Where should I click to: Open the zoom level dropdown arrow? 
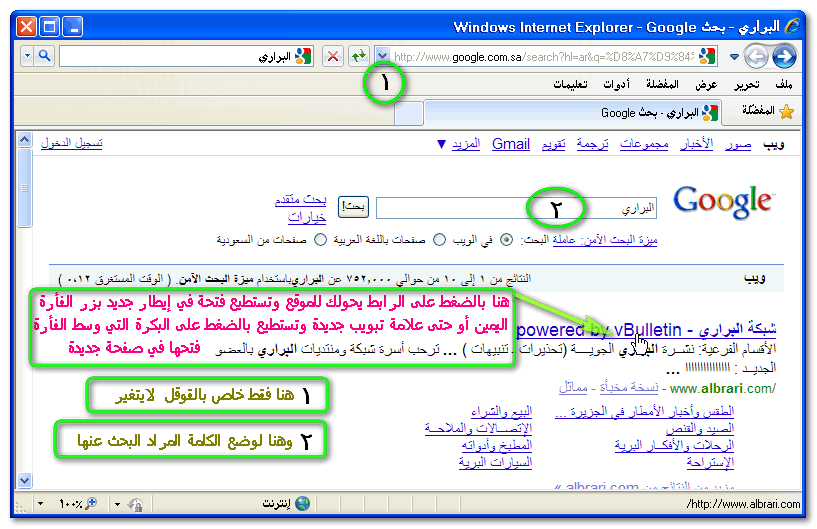click(x=41, y=504)
